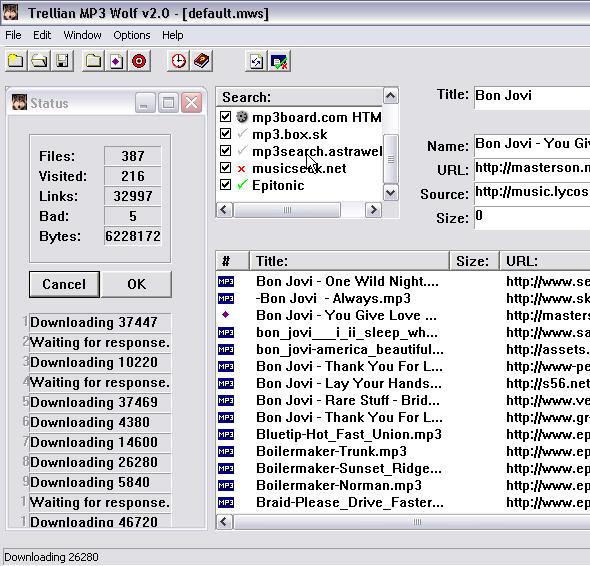
Task: Click the Size field showing 0
Action: pyautogui.click(x=532, y=217)
